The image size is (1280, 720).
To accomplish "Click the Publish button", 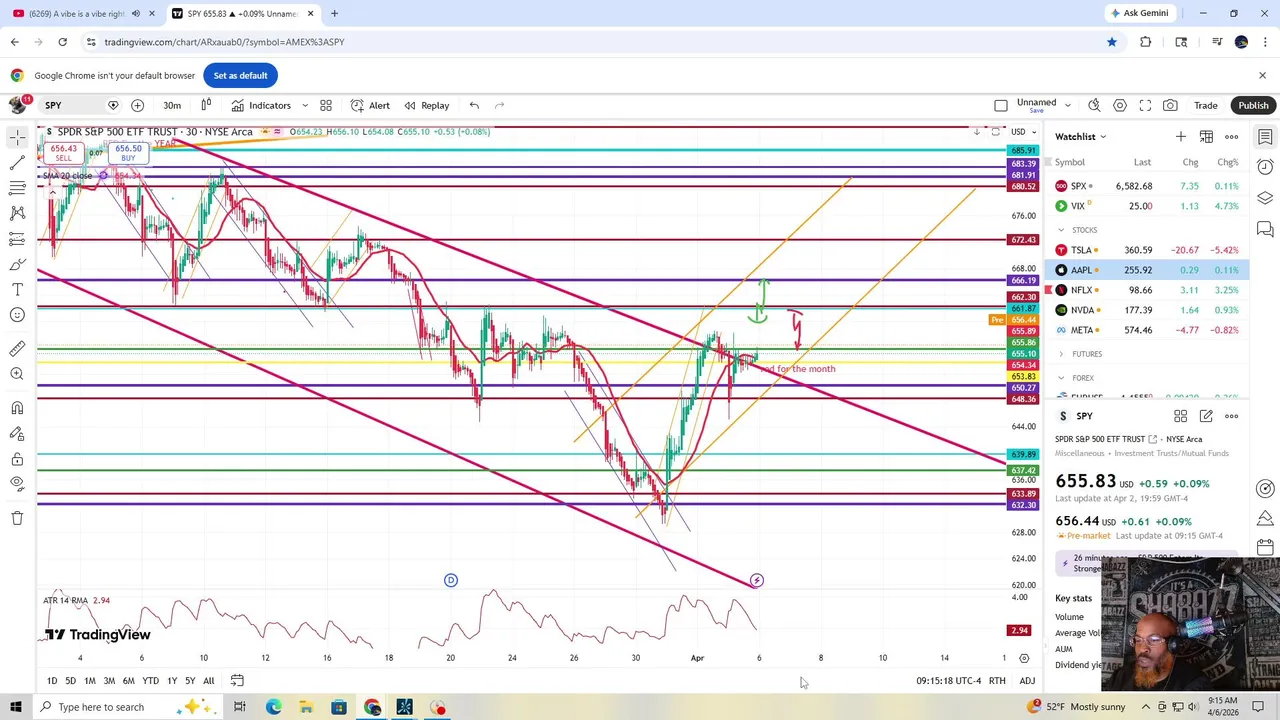I will coord(1253,105).
